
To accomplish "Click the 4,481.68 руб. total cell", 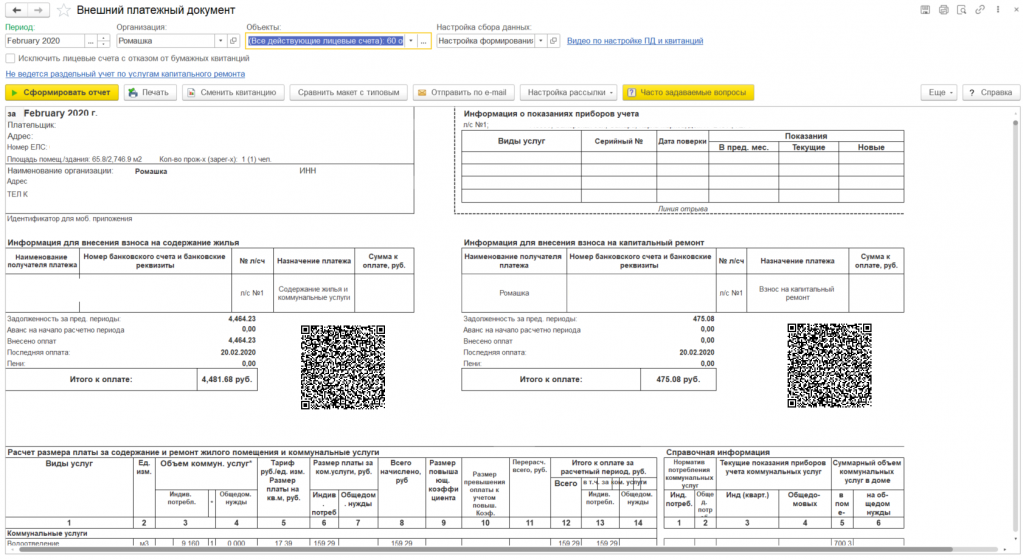I will [x=227, y=379].
